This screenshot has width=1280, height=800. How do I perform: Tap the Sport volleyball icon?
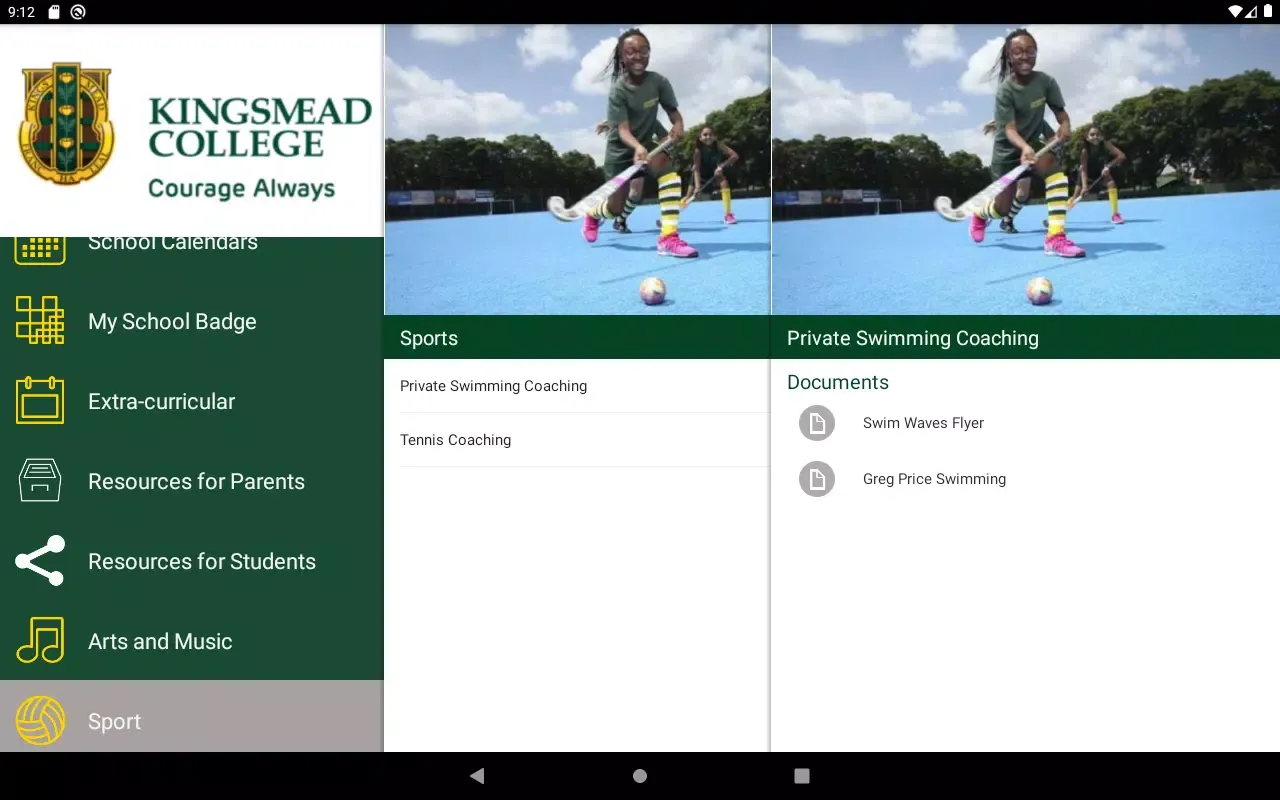(x=40, y=721)
